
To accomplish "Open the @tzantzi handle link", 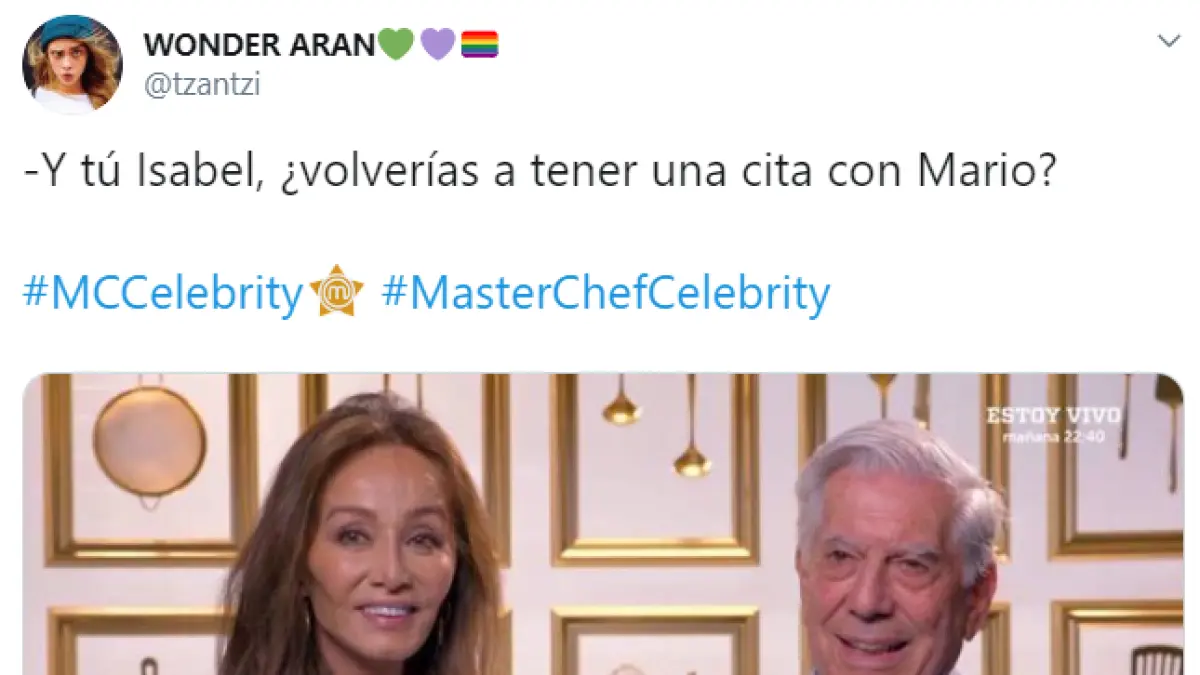I will [202, 86].
